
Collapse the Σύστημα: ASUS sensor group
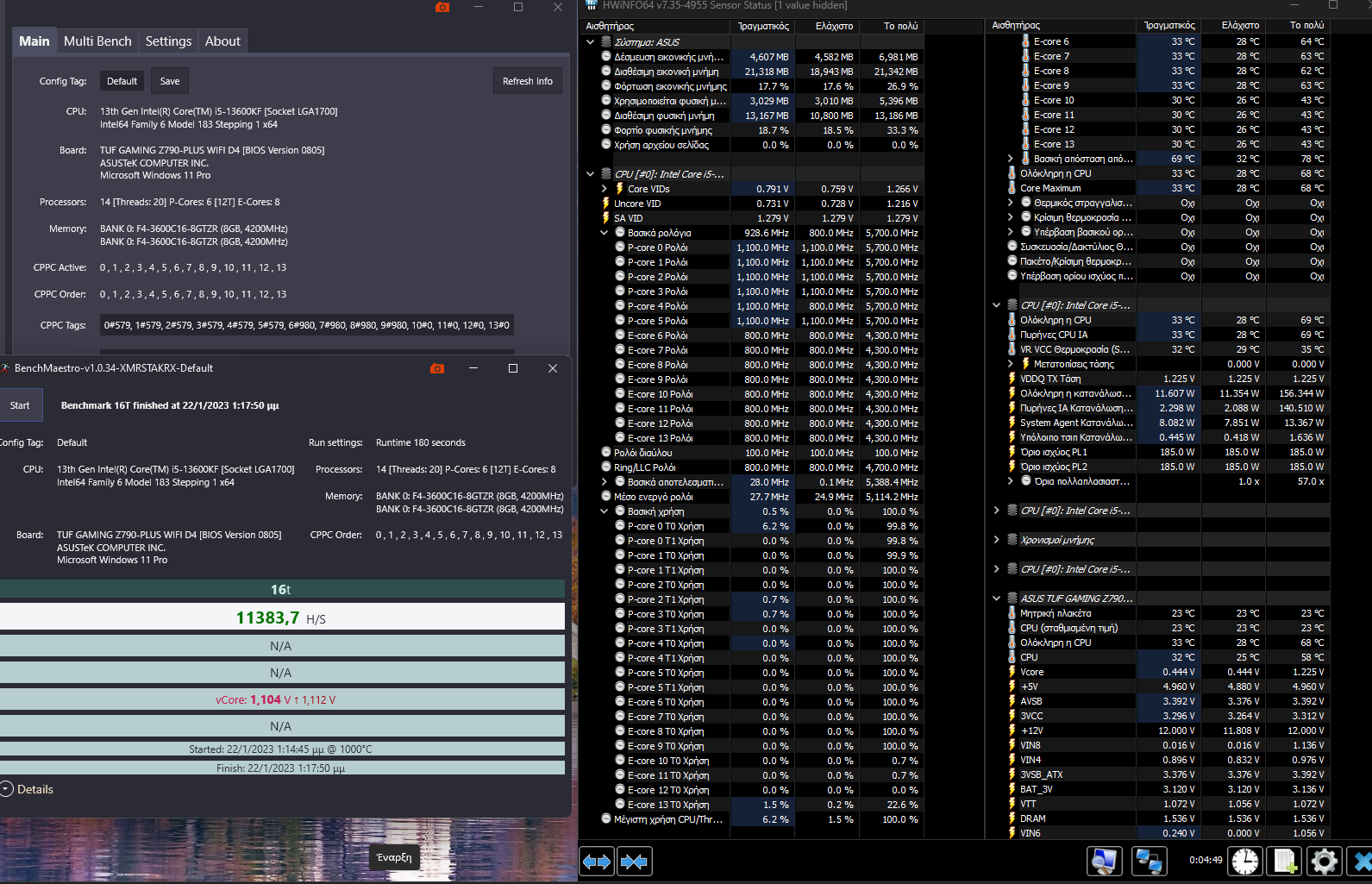(x=590, y=42)
